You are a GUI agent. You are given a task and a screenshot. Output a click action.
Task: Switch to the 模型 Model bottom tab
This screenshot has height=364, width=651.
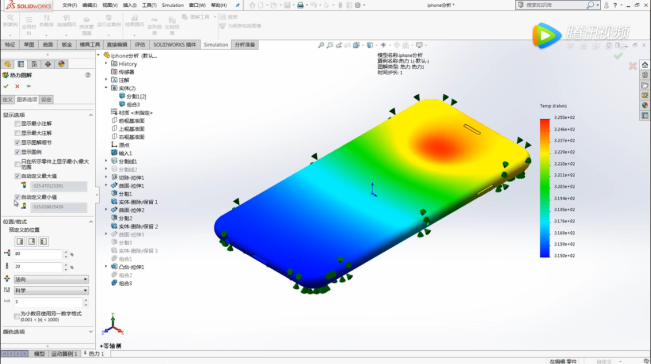(39, 354)
